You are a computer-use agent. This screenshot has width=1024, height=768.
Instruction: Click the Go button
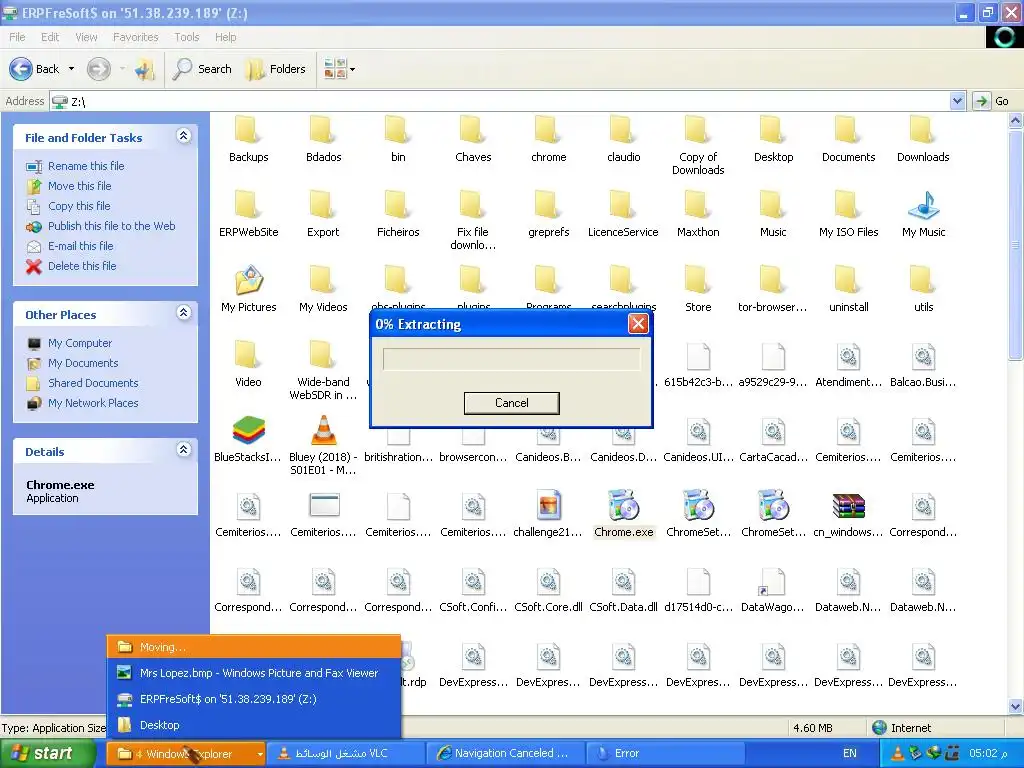(991, 101)
